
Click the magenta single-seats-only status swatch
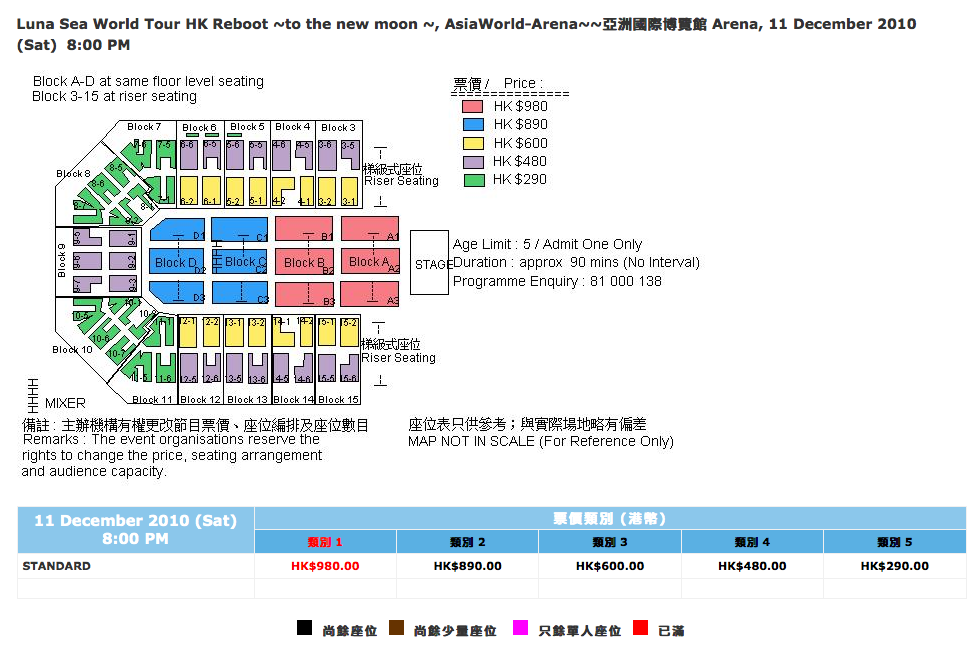pyautogui.click(x=520, y=628)
